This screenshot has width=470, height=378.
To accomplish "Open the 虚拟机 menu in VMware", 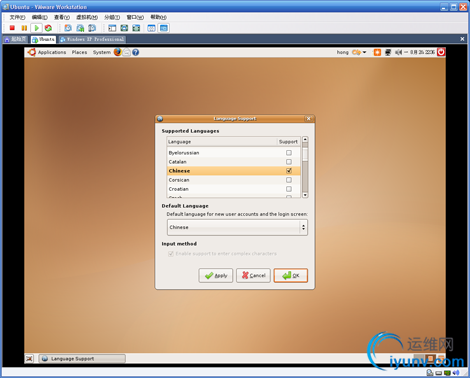I will (87, 17).
